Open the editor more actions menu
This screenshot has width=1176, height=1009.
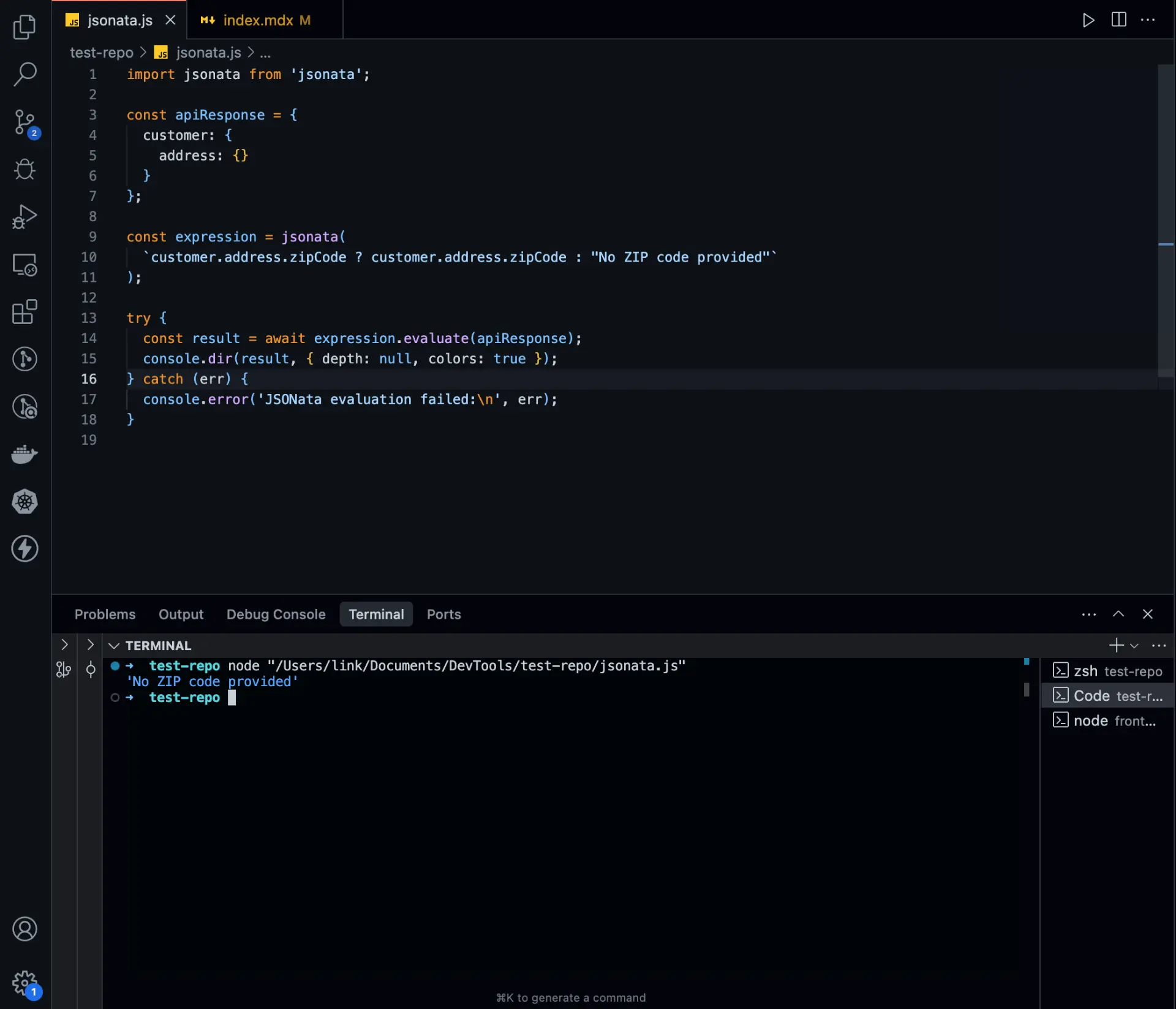[x=1148, y=20]
